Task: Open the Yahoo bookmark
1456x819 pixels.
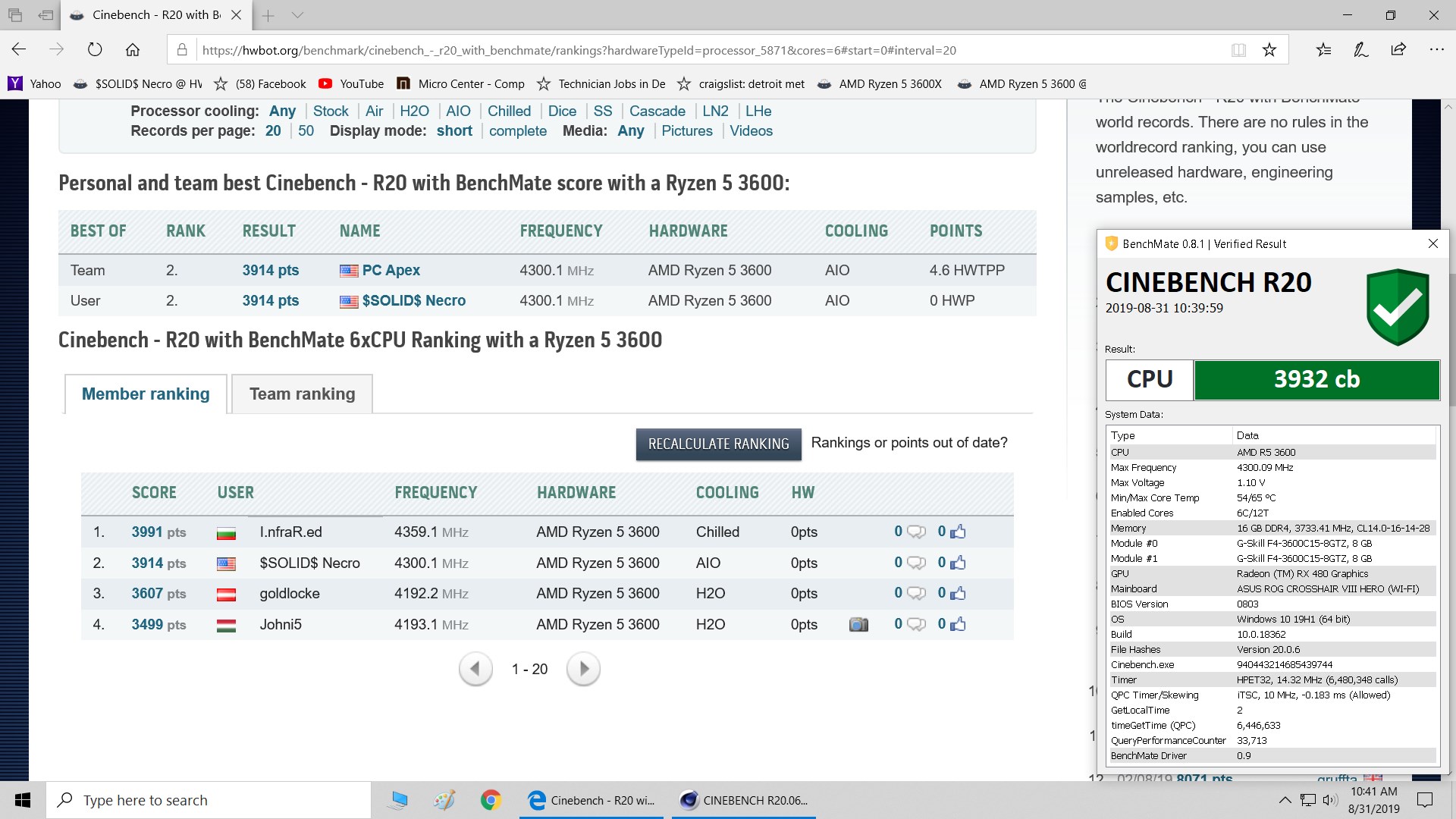Action: 35,84
